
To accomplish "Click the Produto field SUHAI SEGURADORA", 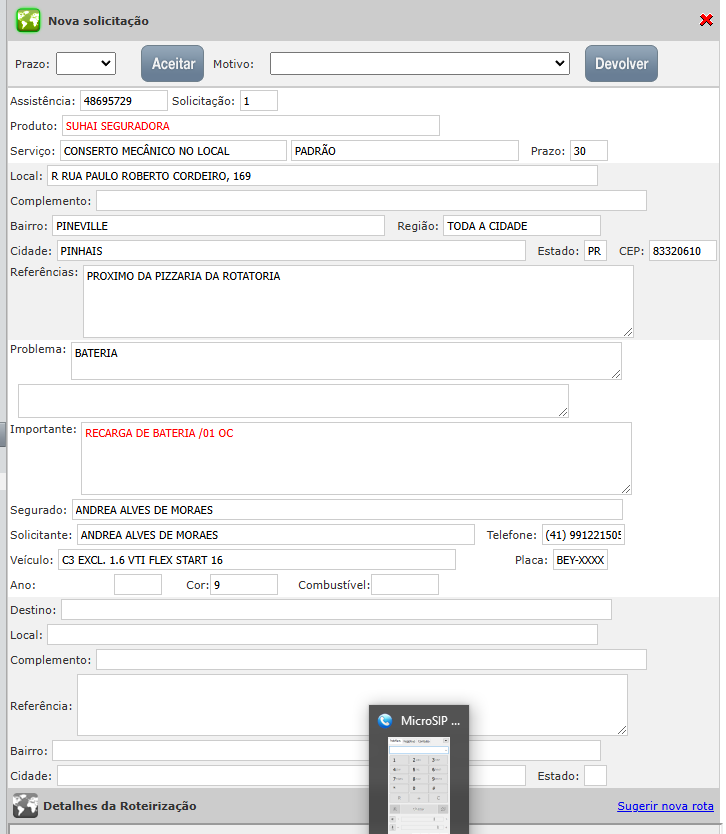I will 251,126.
